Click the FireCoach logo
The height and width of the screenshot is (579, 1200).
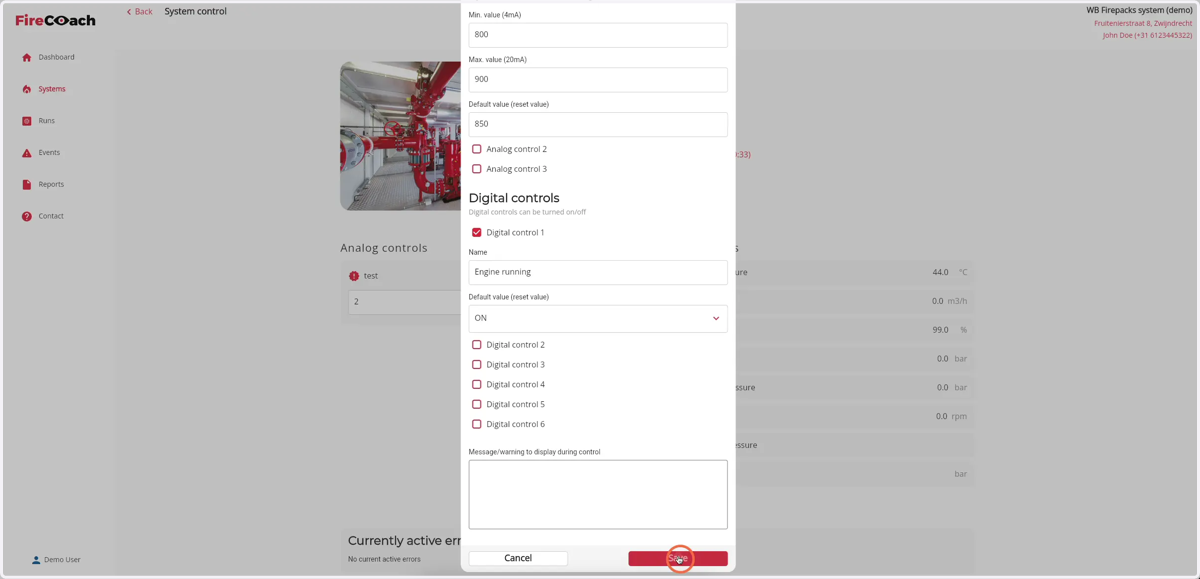click(x=55, y=20)
